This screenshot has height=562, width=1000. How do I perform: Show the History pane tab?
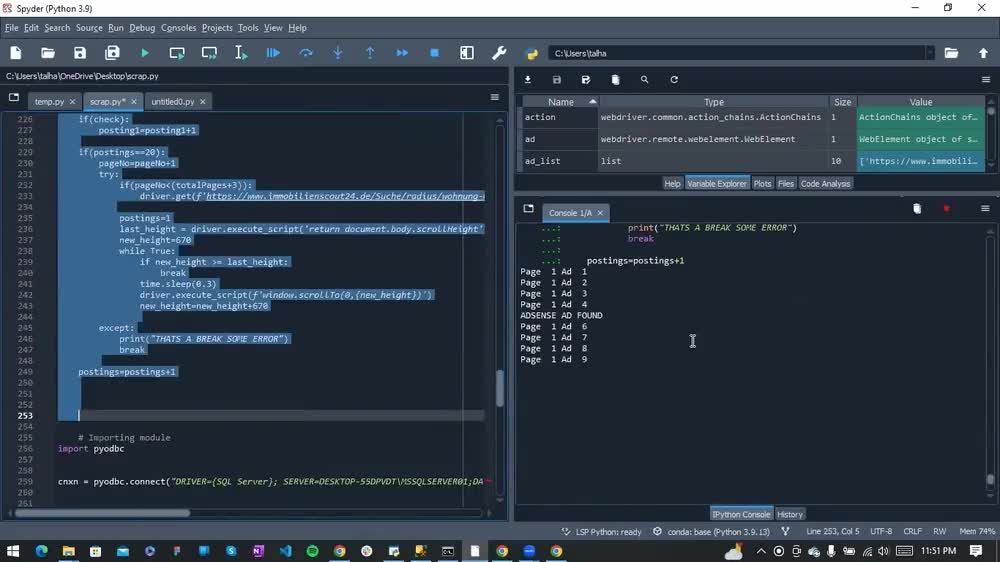pyautogui.click(x=790, y=514)
